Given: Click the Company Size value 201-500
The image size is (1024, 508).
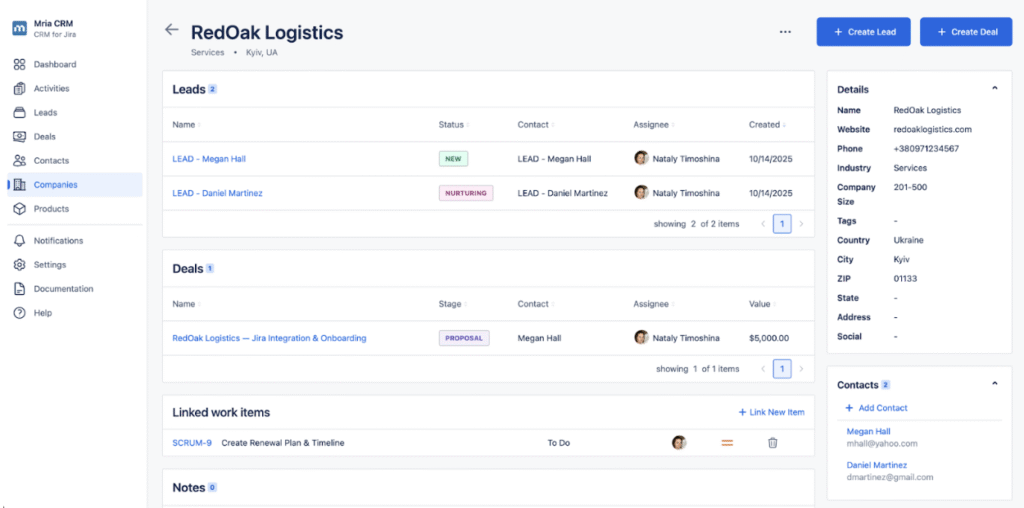Looking at the screenshot, I should [x=910, y=187].
